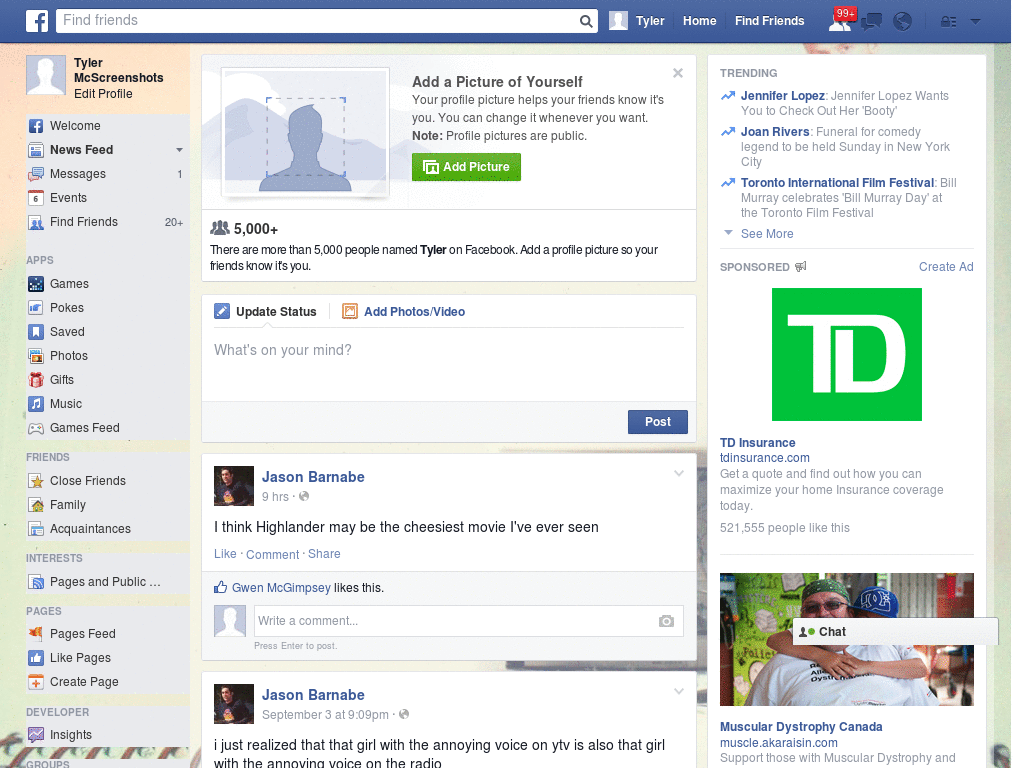The height and width of the screenshot is (768, 1024).
Task: Open Jennifer Lopez trending topic
Action: (x=782, y=96)
